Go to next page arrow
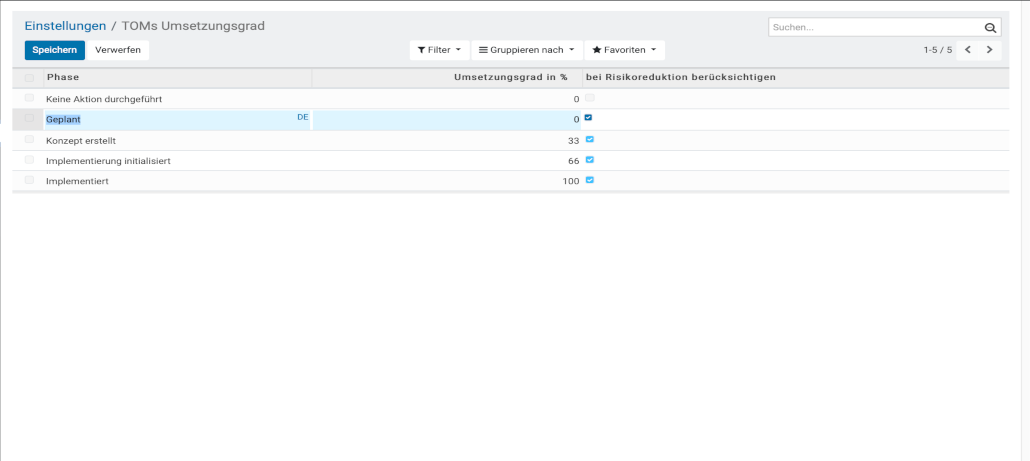Viewport: 1030px width, 461px height. point(990,49)
